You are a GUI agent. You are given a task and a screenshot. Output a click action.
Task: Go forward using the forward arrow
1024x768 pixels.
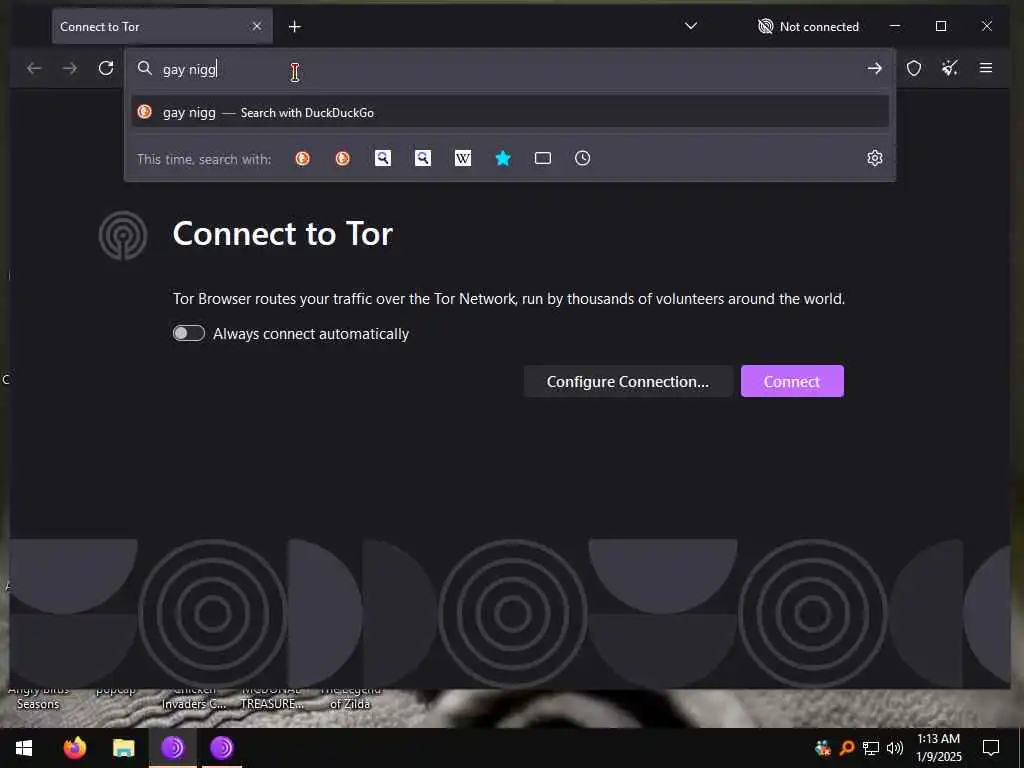coord(69,68)
